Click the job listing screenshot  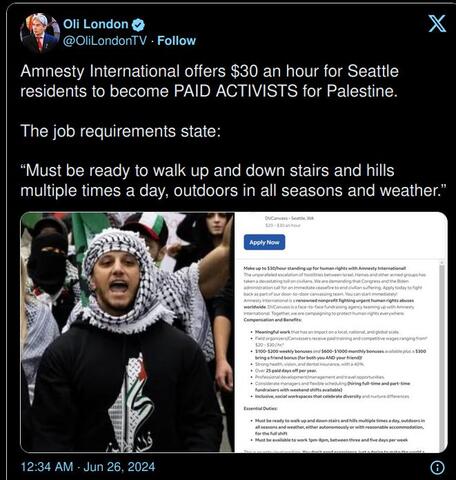341,332
